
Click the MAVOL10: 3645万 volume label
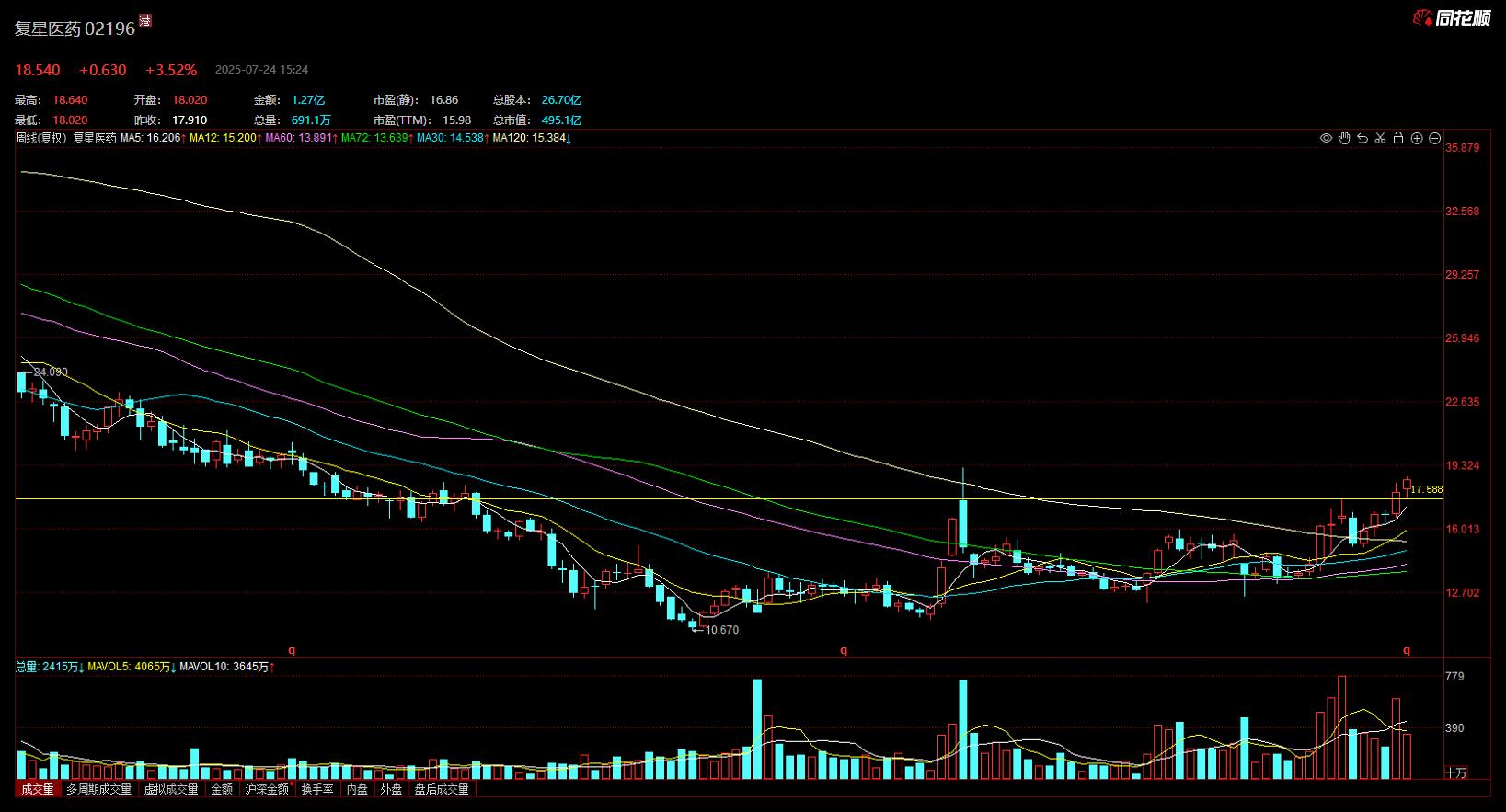[x=226, y=667]
